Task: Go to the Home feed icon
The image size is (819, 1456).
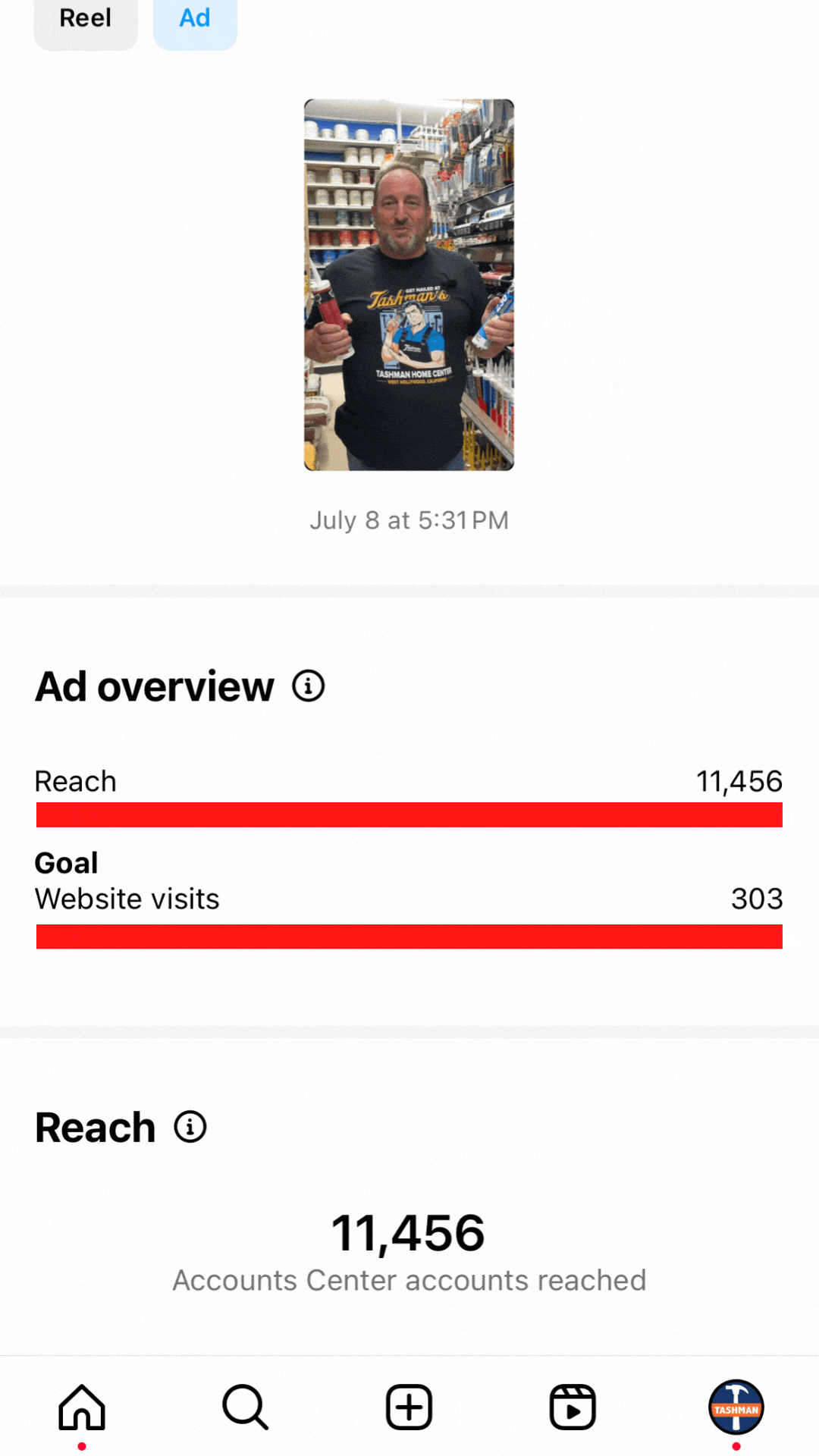Action: pyautogui.click(x=82, y=1407)
